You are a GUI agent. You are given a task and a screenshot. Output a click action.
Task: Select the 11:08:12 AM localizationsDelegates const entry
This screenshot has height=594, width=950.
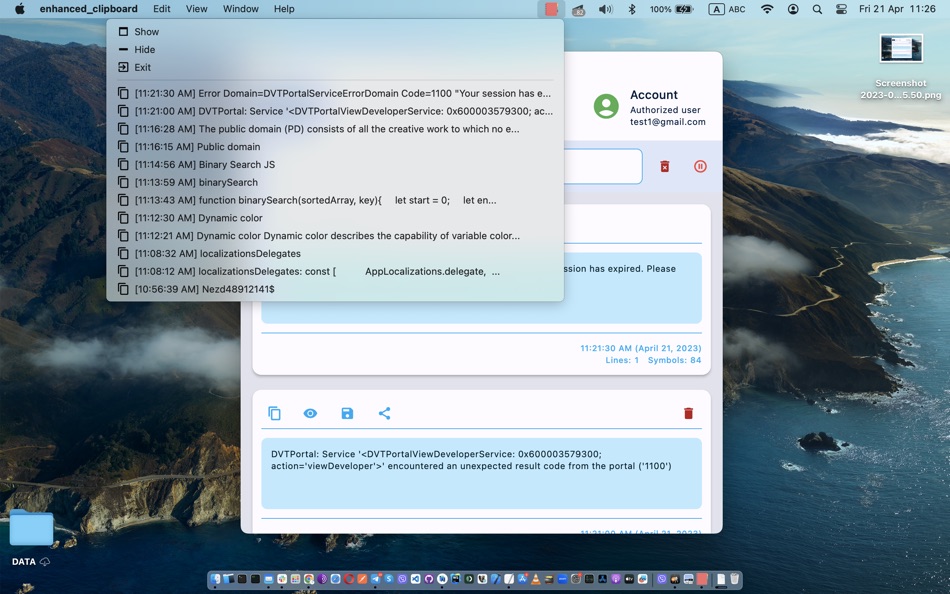tap(335, 272)
